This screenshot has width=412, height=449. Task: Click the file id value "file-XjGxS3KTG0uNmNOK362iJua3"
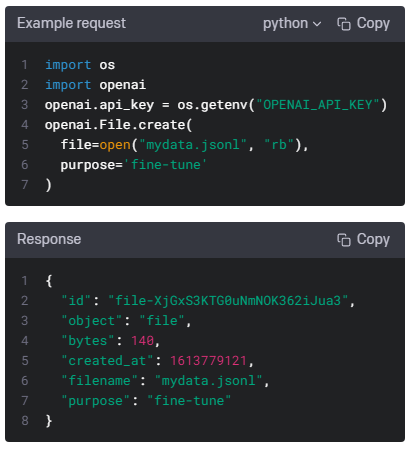click(x=228, y=301)
